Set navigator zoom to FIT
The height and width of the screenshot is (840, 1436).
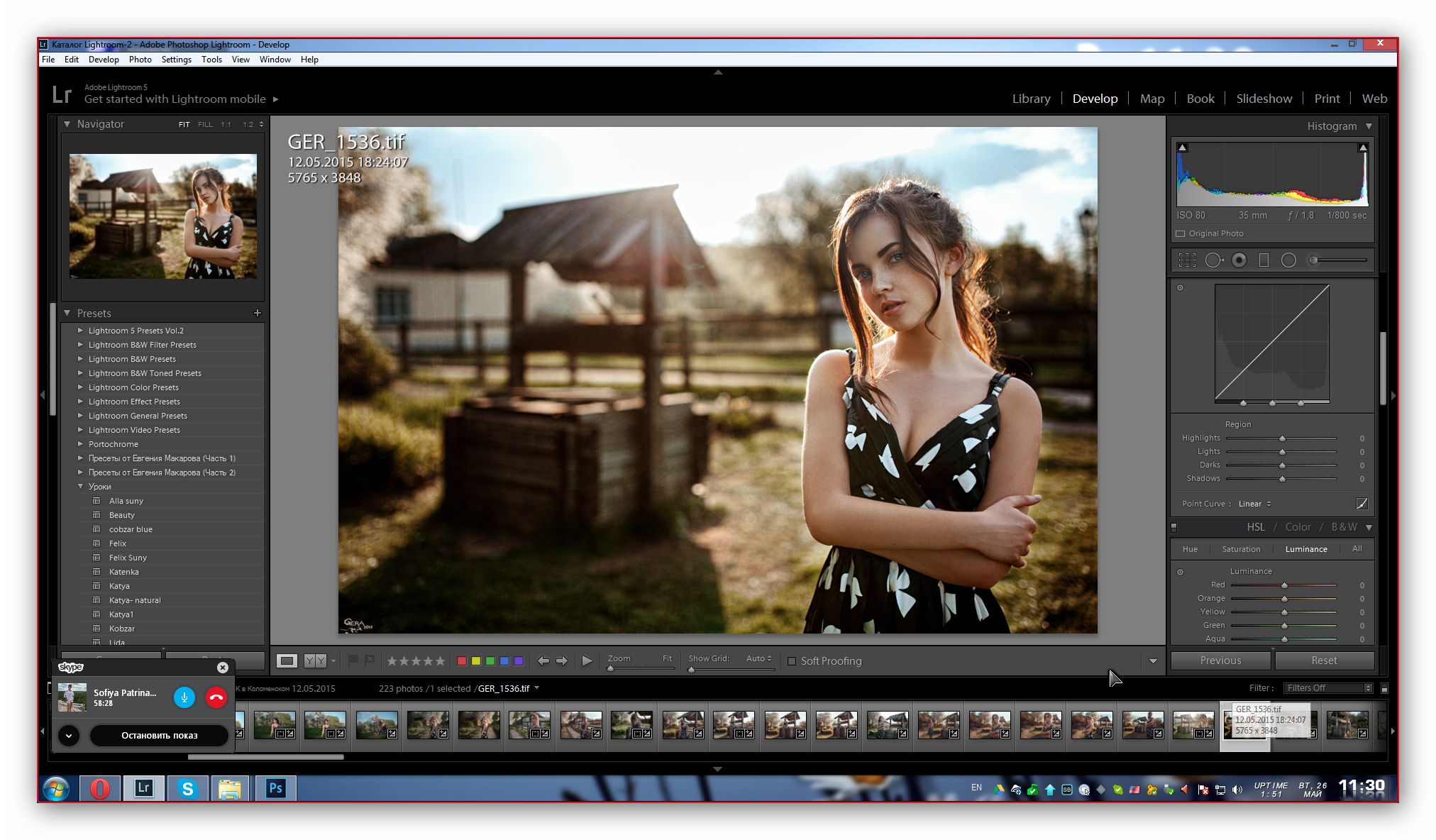(x=184, y=124)
